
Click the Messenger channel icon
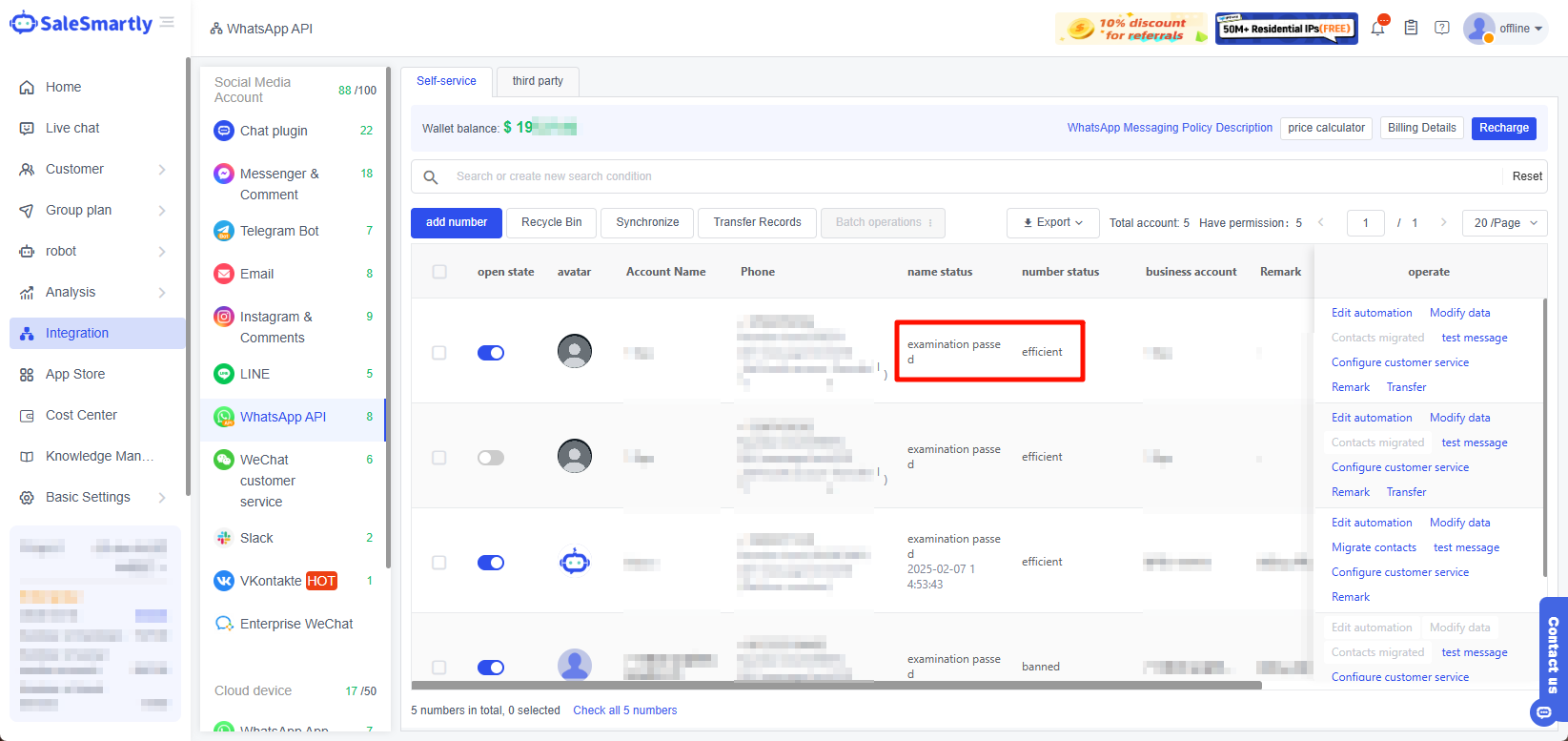[x=224, y=174]
